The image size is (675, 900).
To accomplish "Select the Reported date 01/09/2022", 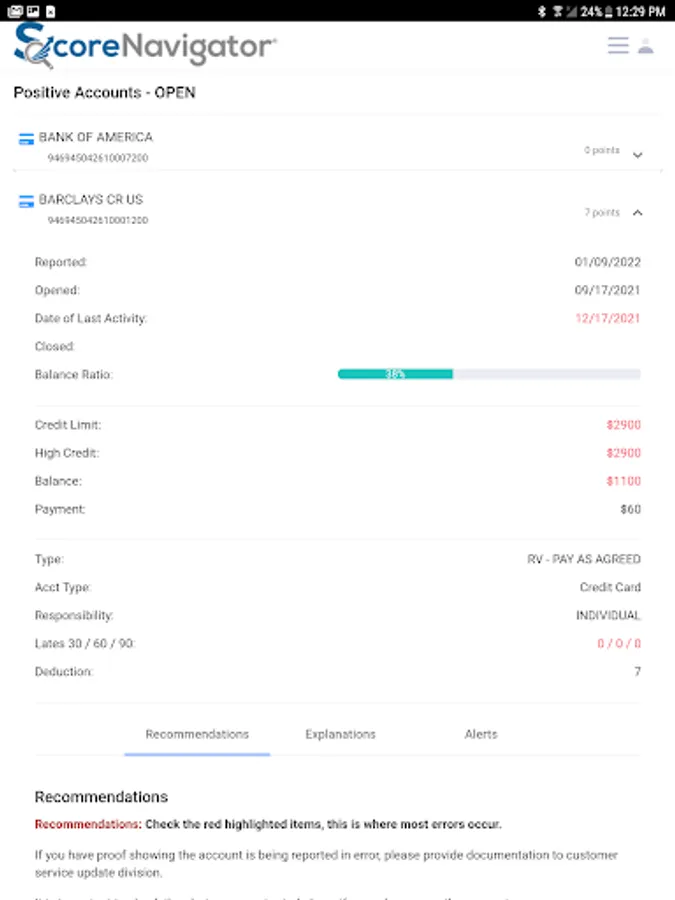I will click(607, 262).
